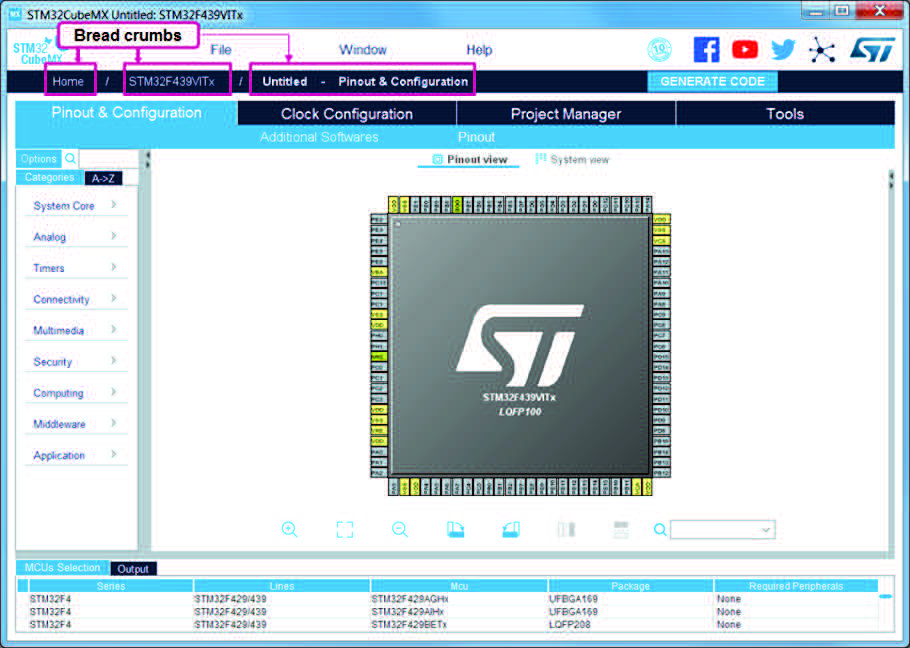
Task: Select the Pinout & Configuration tab
Action: click(x=127, y=113)
